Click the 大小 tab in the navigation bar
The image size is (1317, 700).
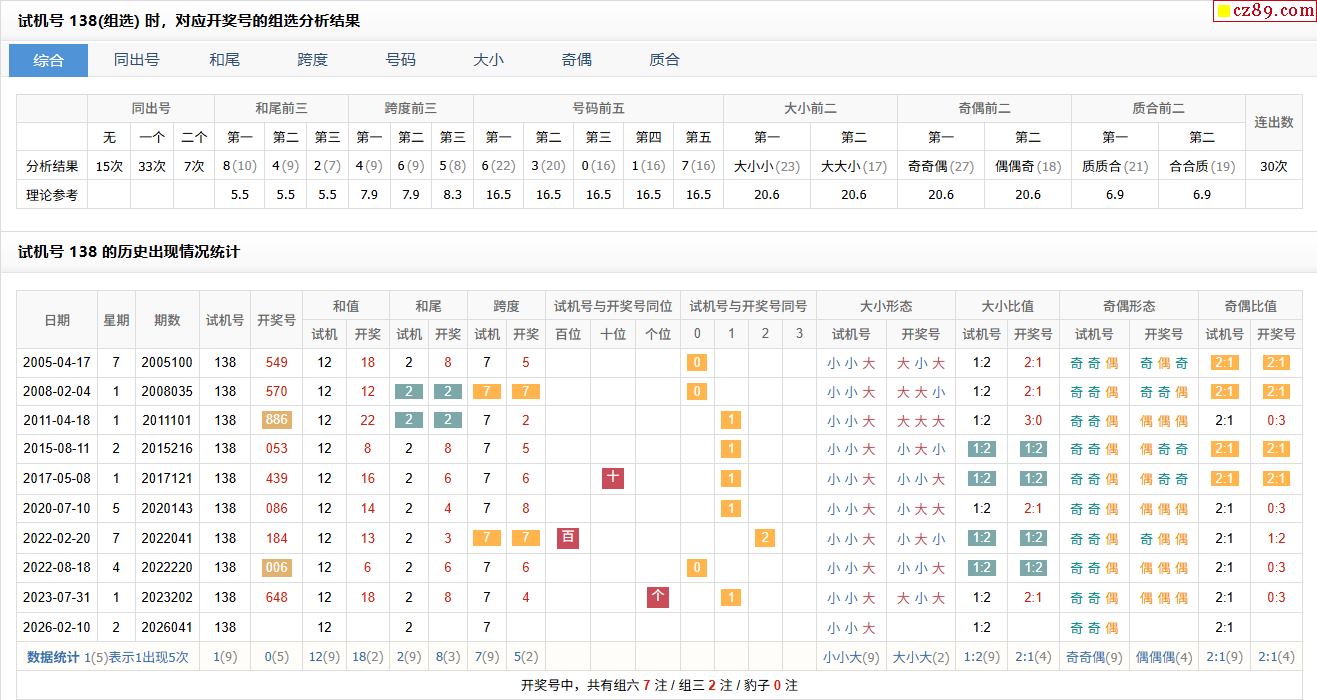[488, 60]
